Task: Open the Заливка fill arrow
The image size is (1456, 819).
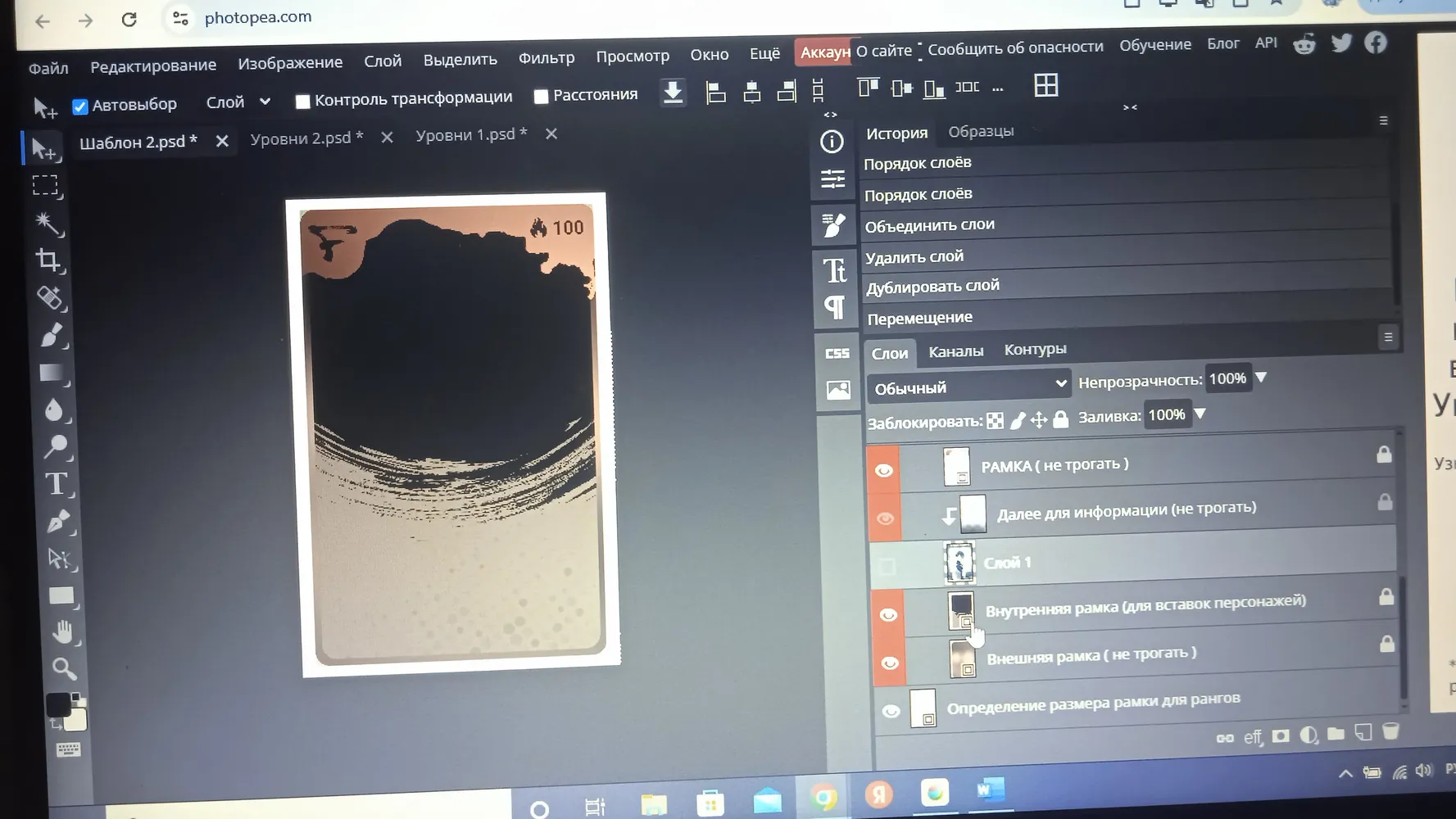Action: tap(1200, 414)
